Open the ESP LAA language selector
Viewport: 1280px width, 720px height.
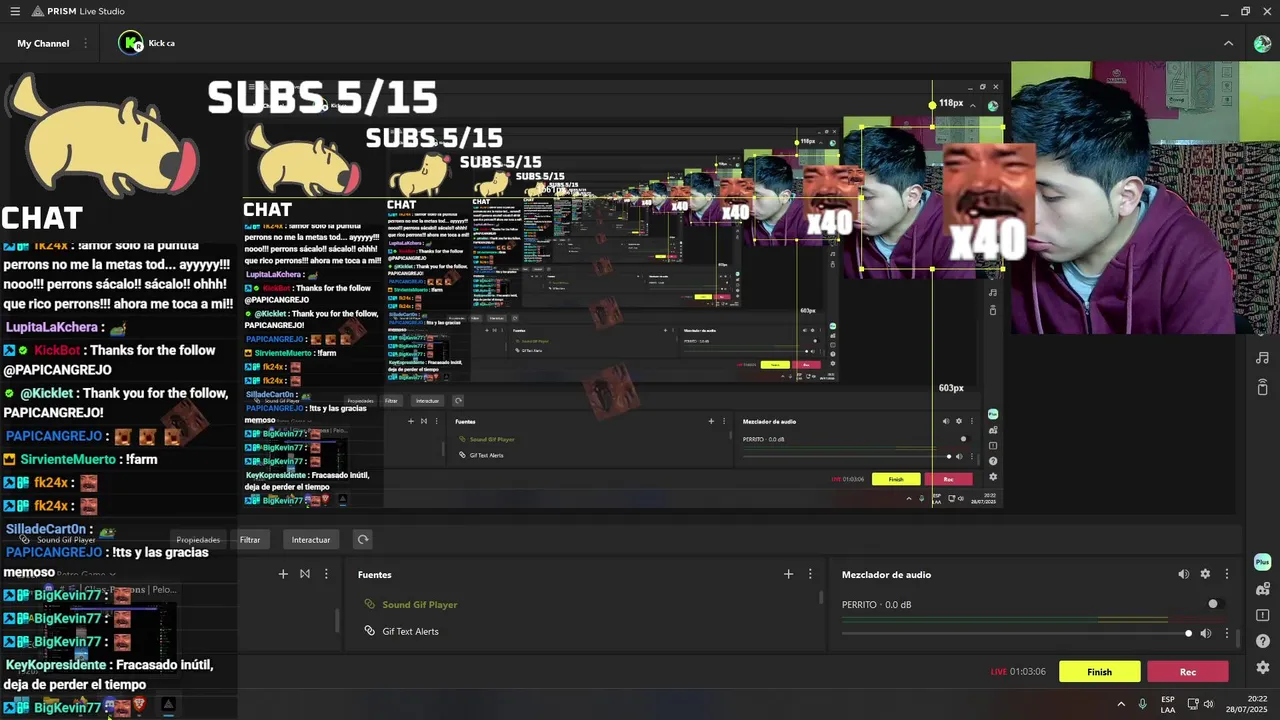click(x=1168, y=704)
